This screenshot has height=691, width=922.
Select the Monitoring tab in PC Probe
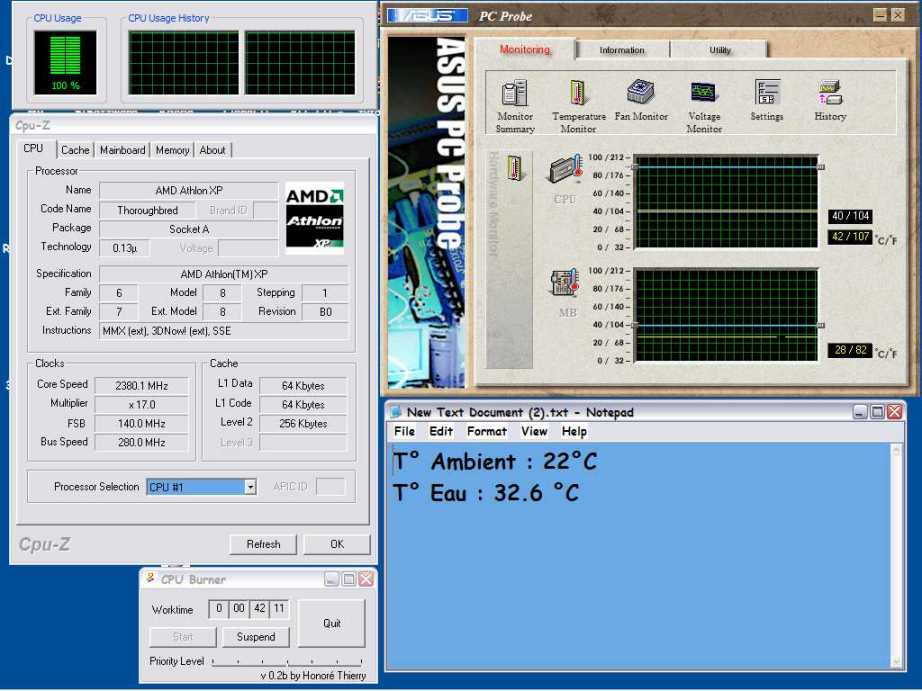525,49
